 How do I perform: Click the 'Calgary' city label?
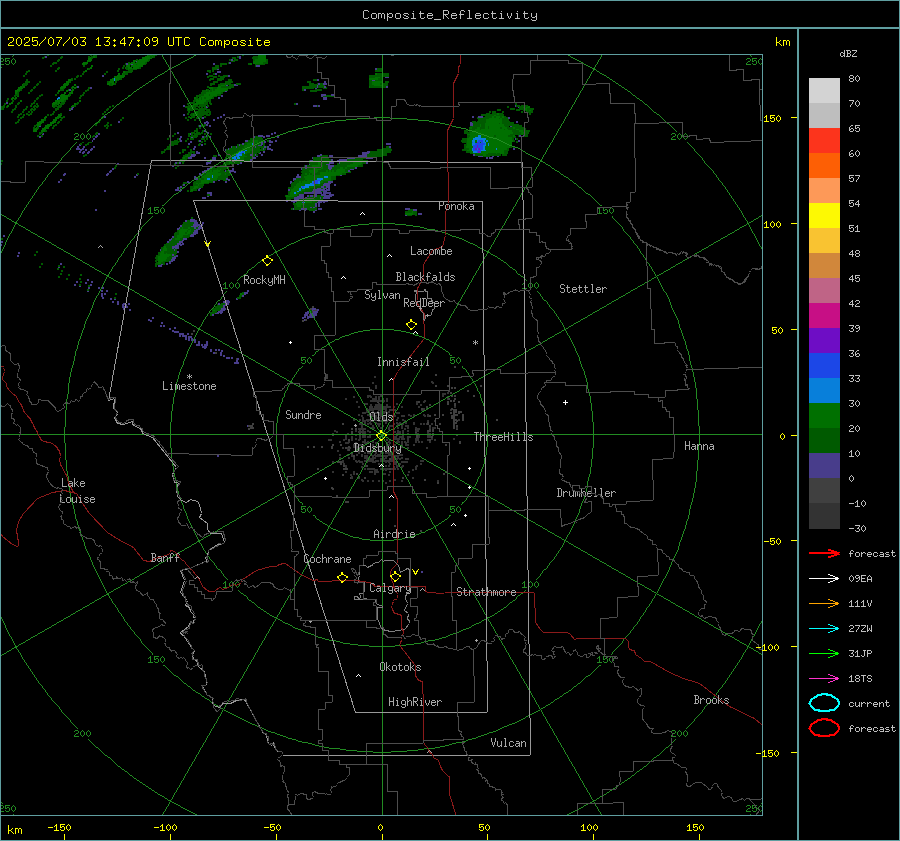tap(390, 588)
